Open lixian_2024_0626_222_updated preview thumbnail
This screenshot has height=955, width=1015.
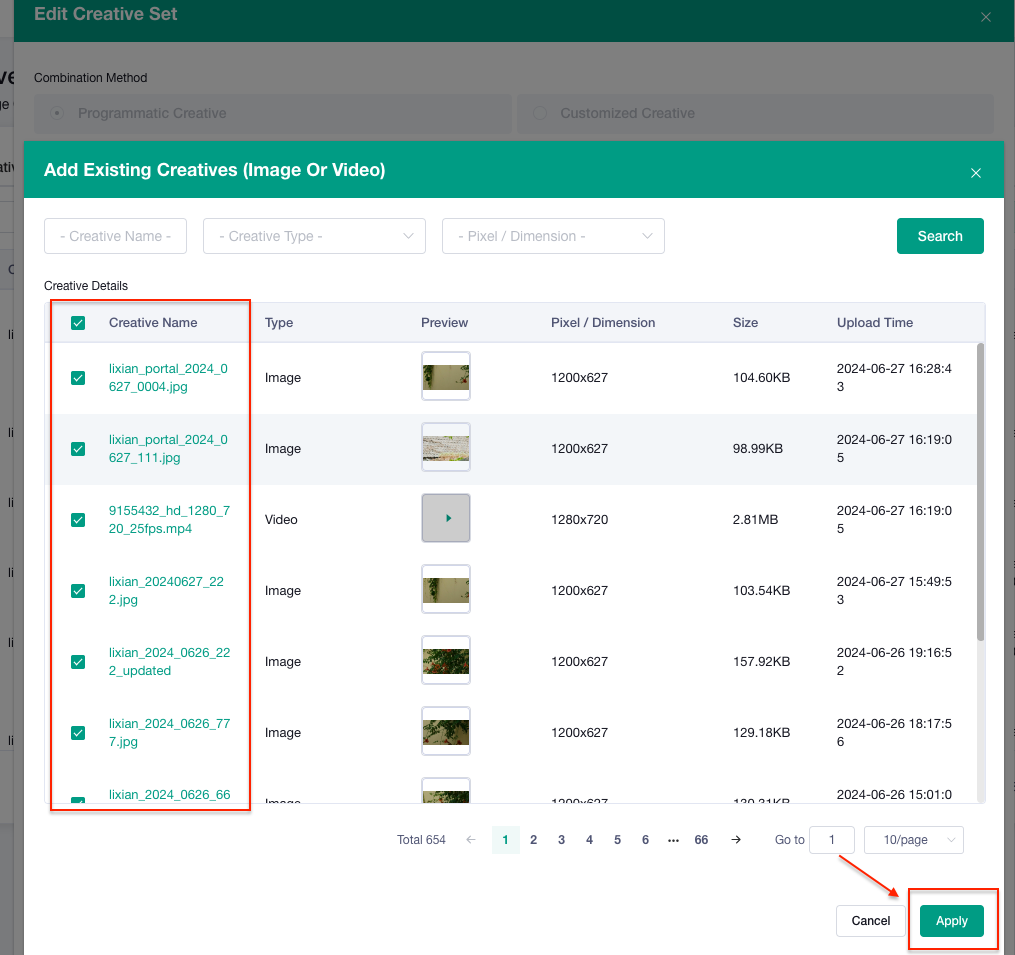pyautogui.click(x=446, y=660)
